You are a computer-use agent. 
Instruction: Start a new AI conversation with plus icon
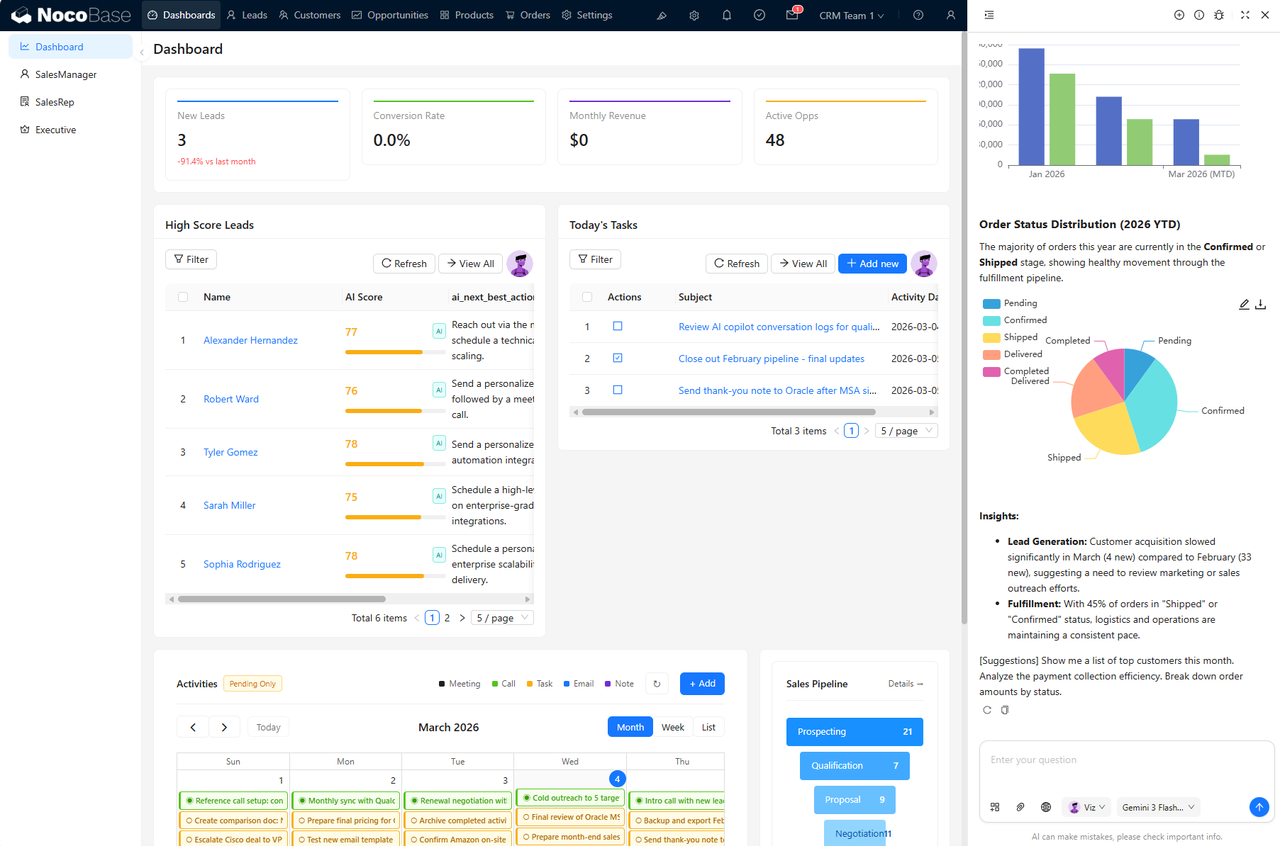point(1179,15)
